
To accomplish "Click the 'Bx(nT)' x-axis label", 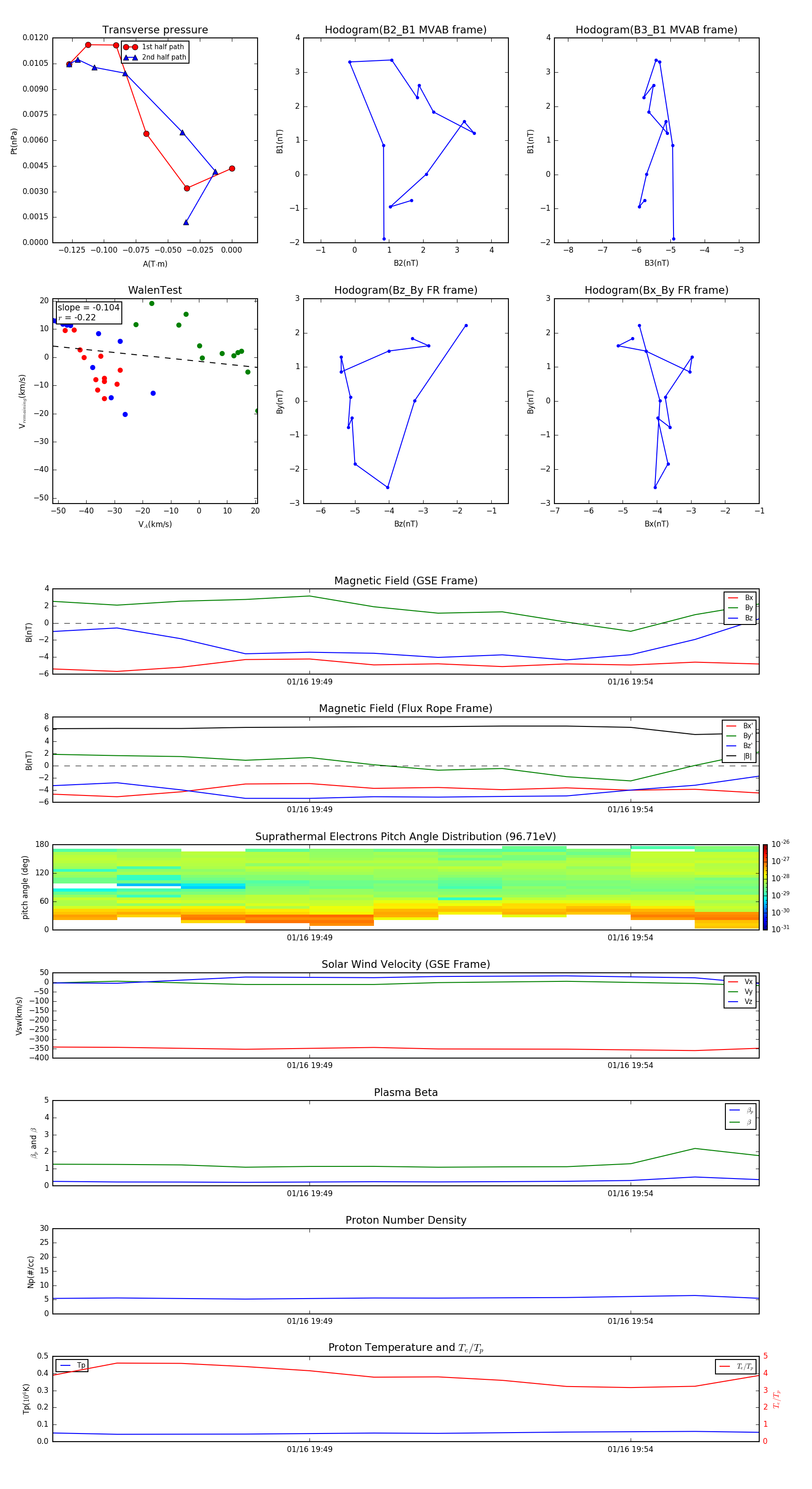I will point(656,524).
